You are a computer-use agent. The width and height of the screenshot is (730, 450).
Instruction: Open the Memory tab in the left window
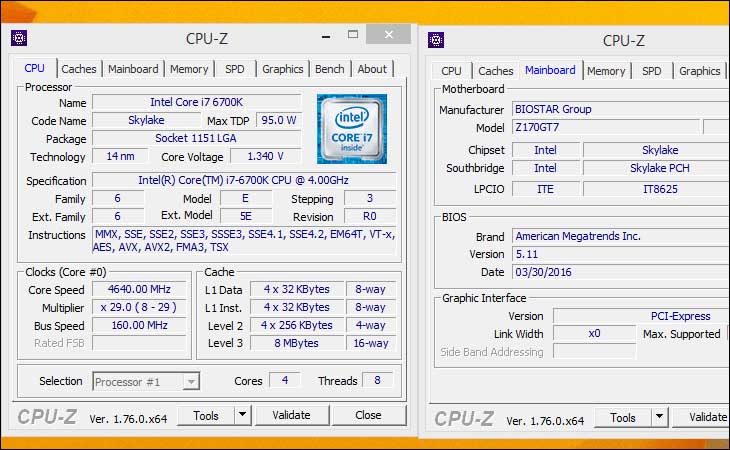pyautogui.click(x=189, y=69)
